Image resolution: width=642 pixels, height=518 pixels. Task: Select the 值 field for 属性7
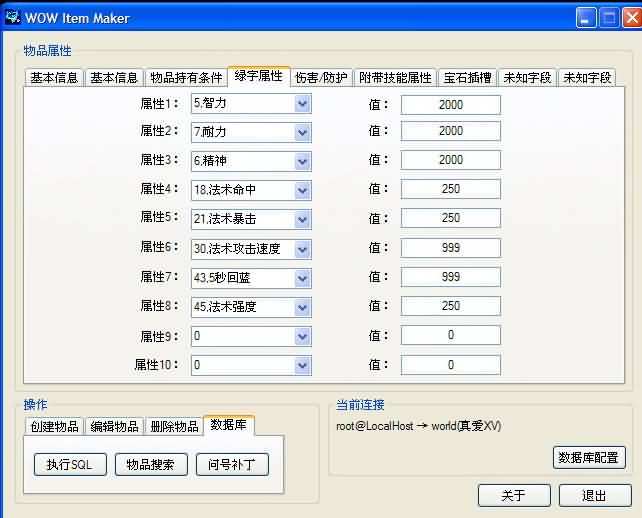(450, 277)
